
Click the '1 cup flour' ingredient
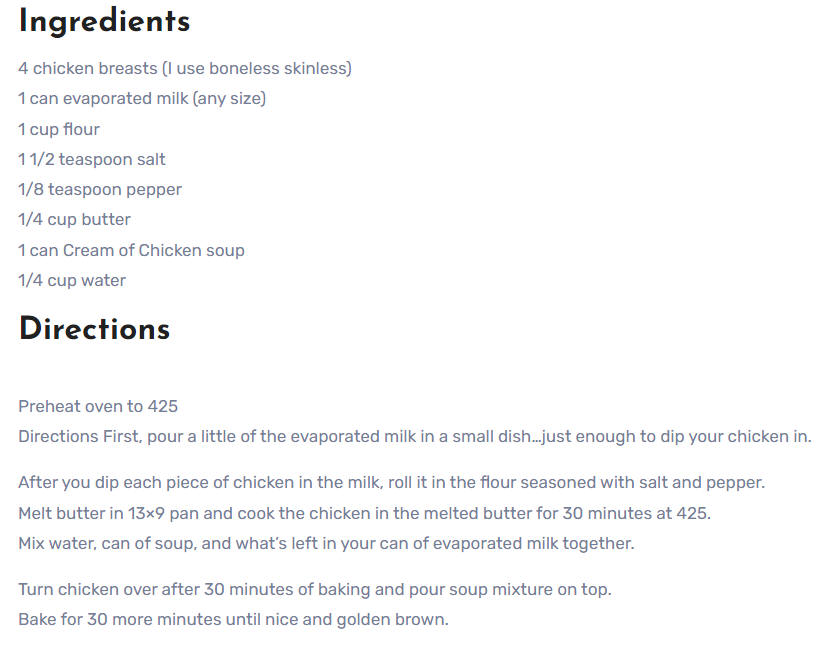(x=59, y=129)
